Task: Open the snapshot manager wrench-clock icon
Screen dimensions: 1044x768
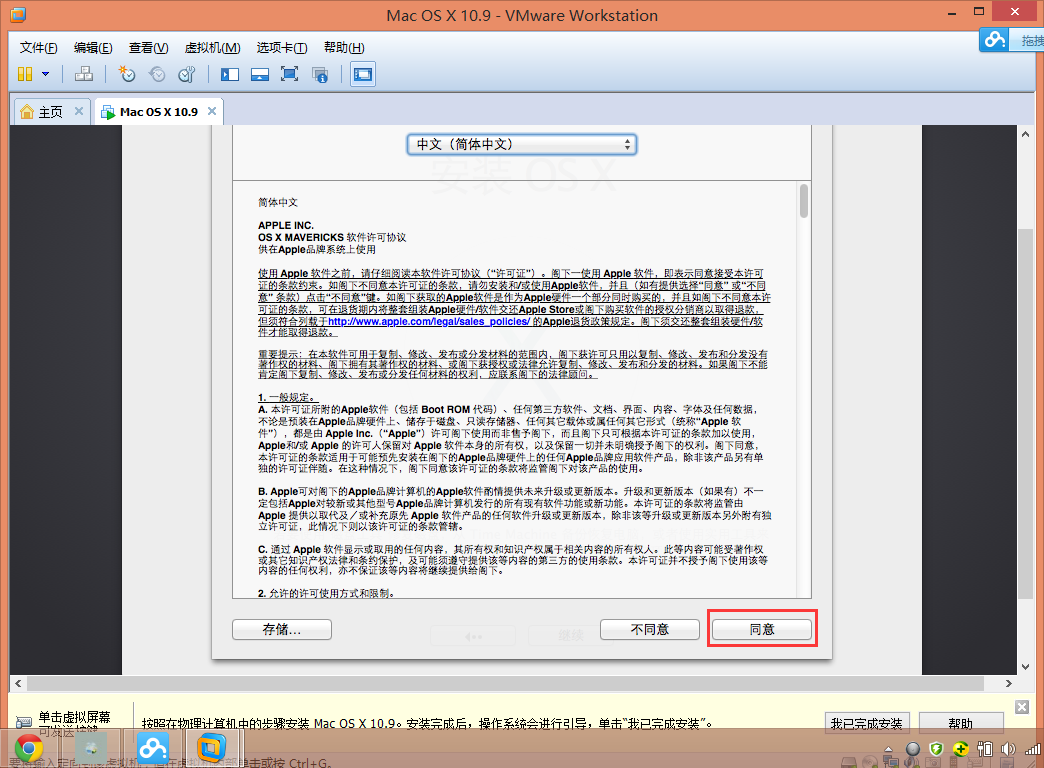Action: 187,74
